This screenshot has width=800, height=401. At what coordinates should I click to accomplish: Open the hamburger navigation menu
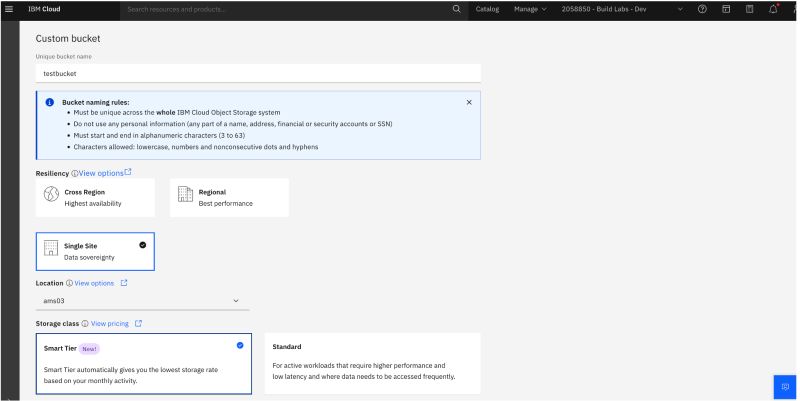(9, 9)
